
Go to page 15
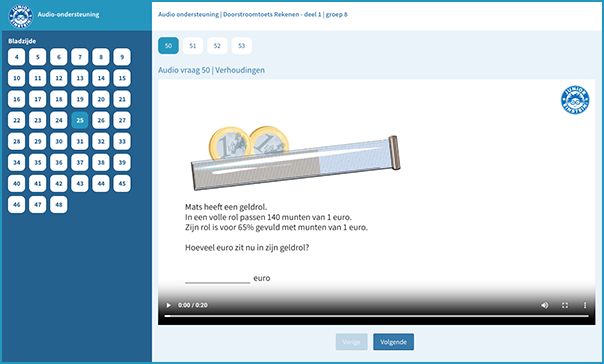[122, 78]
